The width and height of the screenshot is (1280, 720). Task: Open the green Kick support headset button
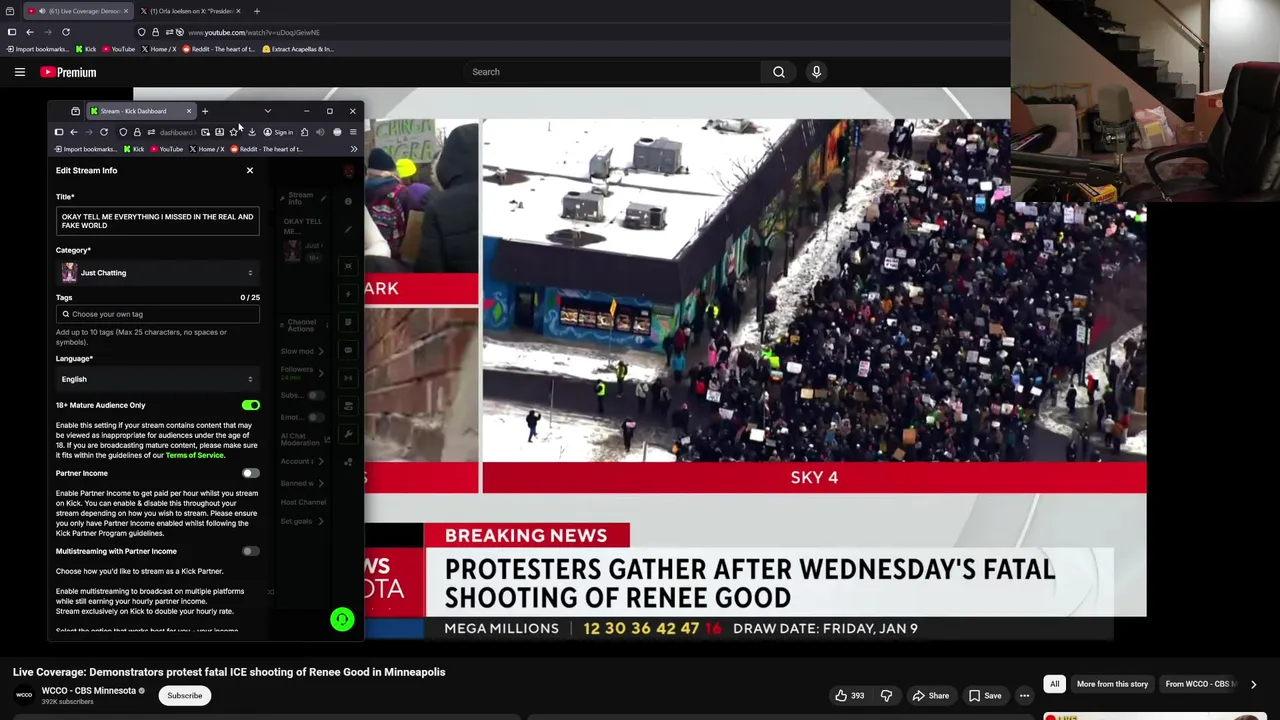342,620
